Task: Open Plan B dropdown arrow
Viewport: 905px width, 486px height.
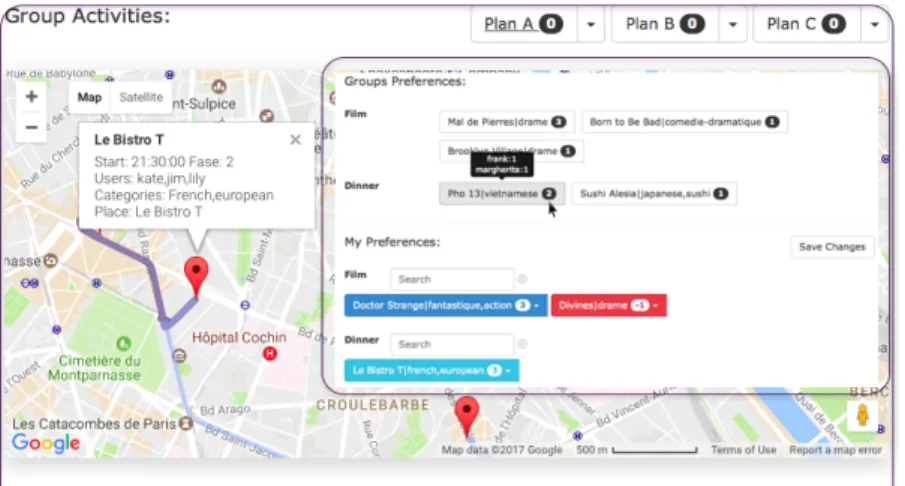Action: 732,24
